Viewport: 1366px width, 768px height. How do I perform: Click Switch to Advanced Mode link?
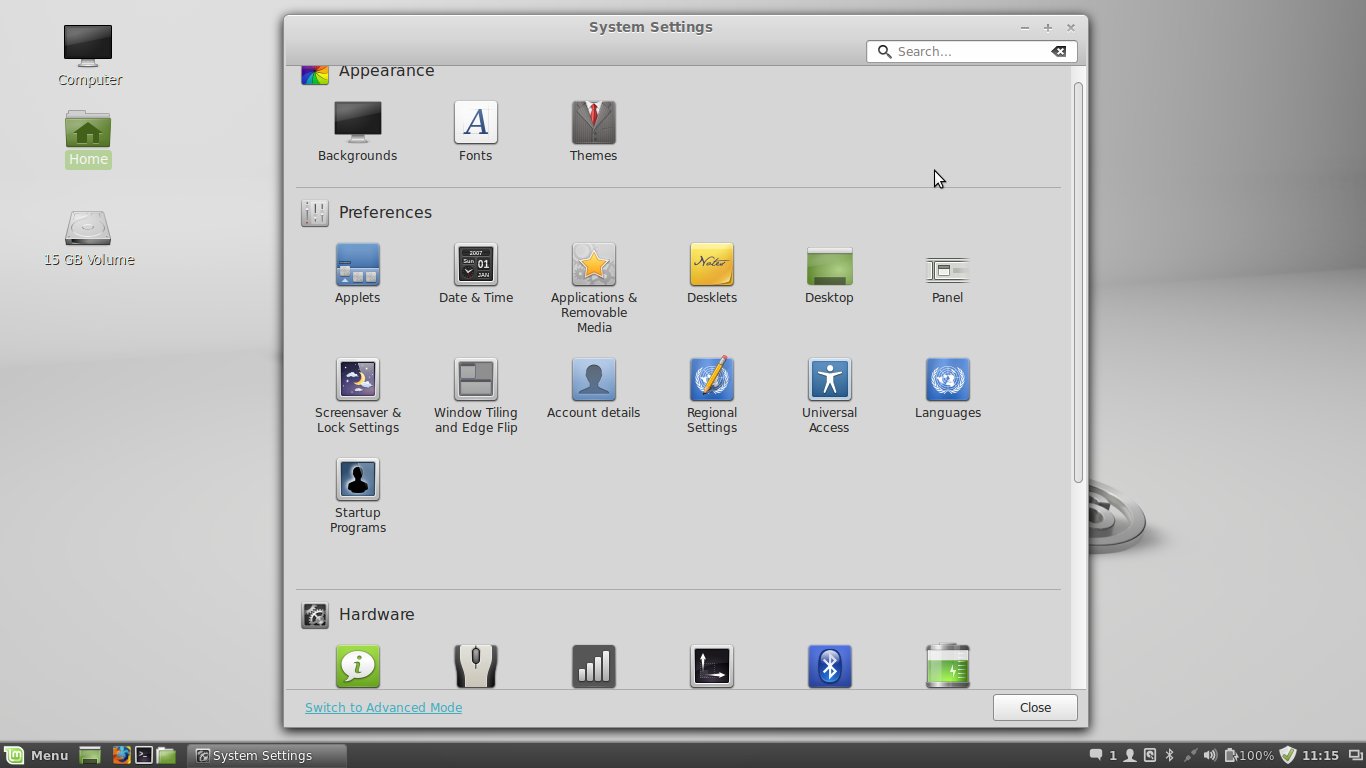[383, 708]
